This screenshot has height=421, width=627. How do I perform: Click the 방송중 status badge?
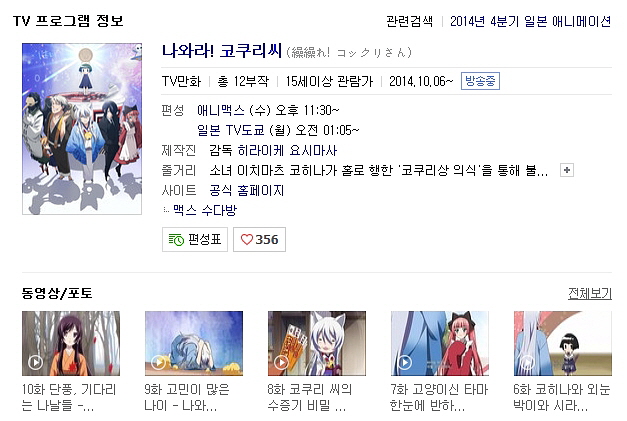(x=480, y=81)
